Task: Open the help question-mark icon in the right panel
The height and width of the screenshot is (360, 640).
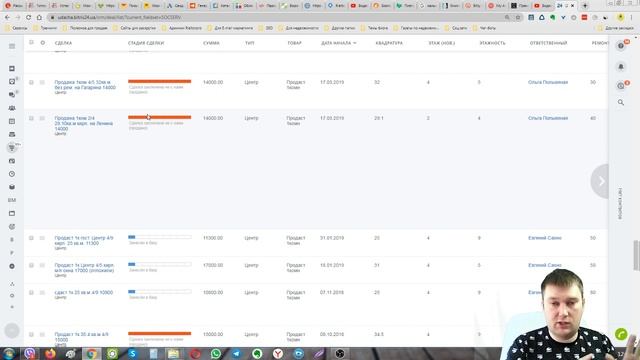Action: 621,46
